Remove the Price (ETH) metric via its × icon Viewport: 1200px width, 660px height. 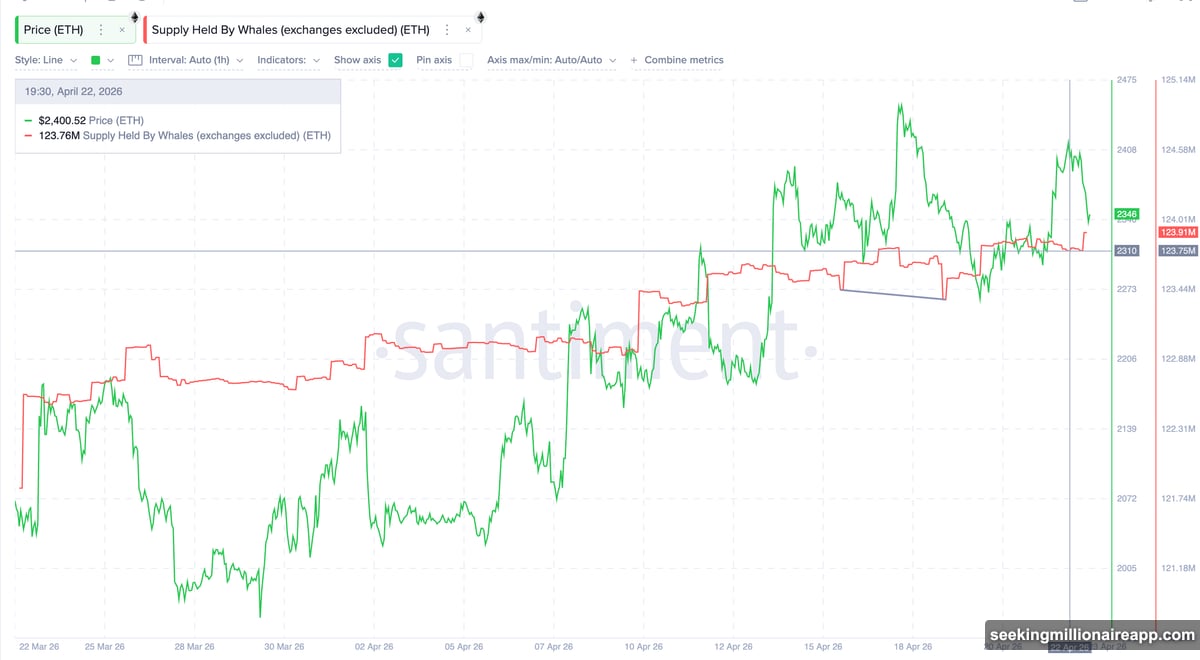tap(122, 29)
